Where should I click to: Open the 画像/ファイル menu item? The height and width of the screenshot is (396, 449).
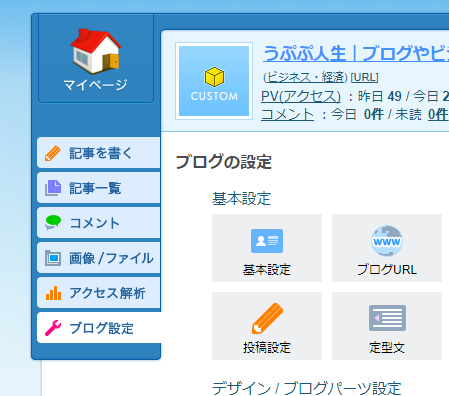[99, 258]
